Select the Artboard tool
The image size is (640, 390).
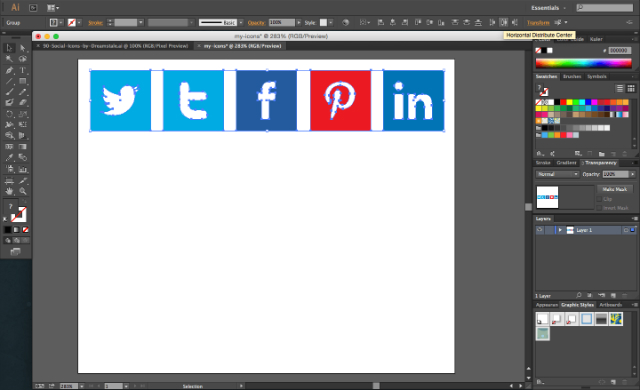click(9, 180)
